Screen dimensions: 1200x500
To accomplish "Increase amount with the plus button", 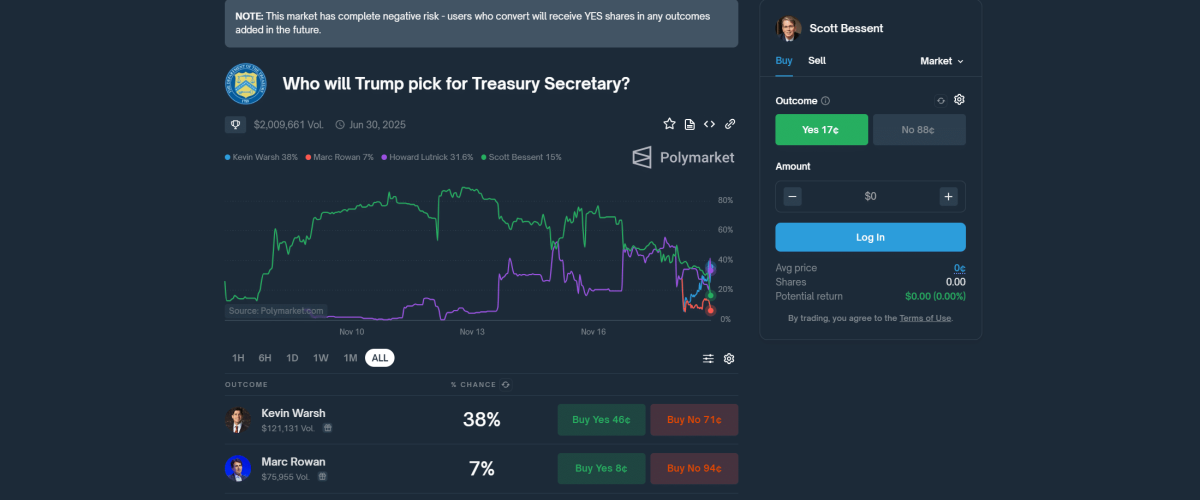I will point(948,196).
